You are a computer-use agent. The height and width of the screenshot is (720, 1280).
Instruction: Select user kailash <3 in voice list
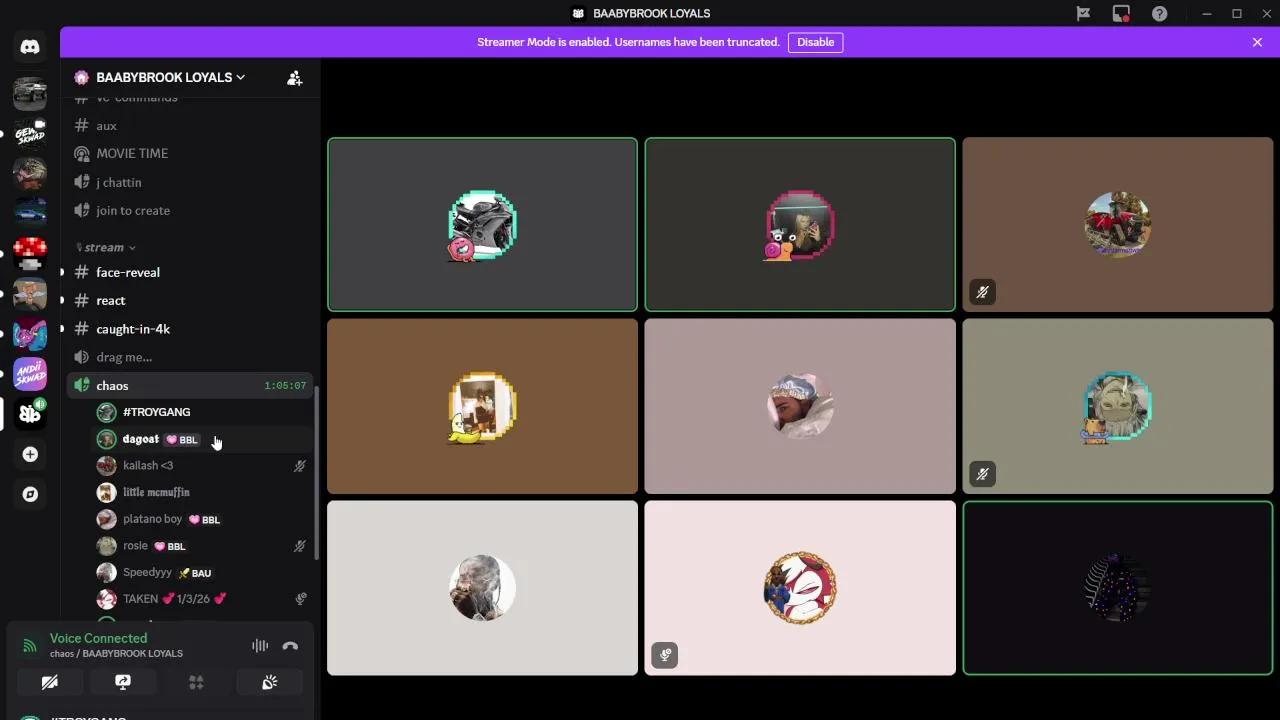point(202,466)
